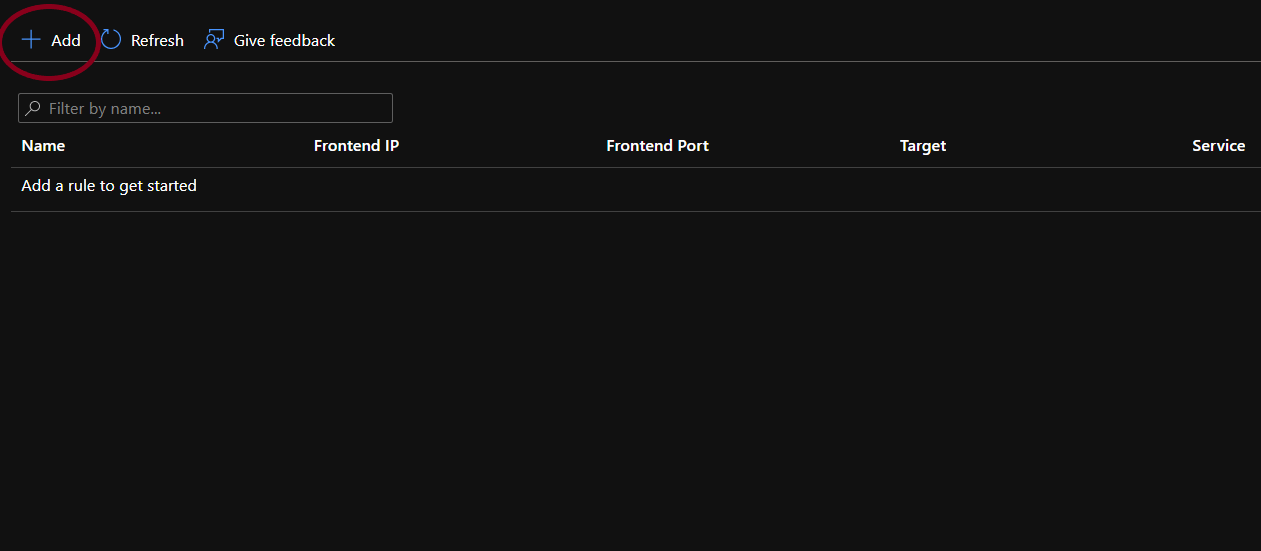Select the Frontend IP column header
Image resolution: width=1261 pixels, height=551 pixels.
click(x=356, y=146)
